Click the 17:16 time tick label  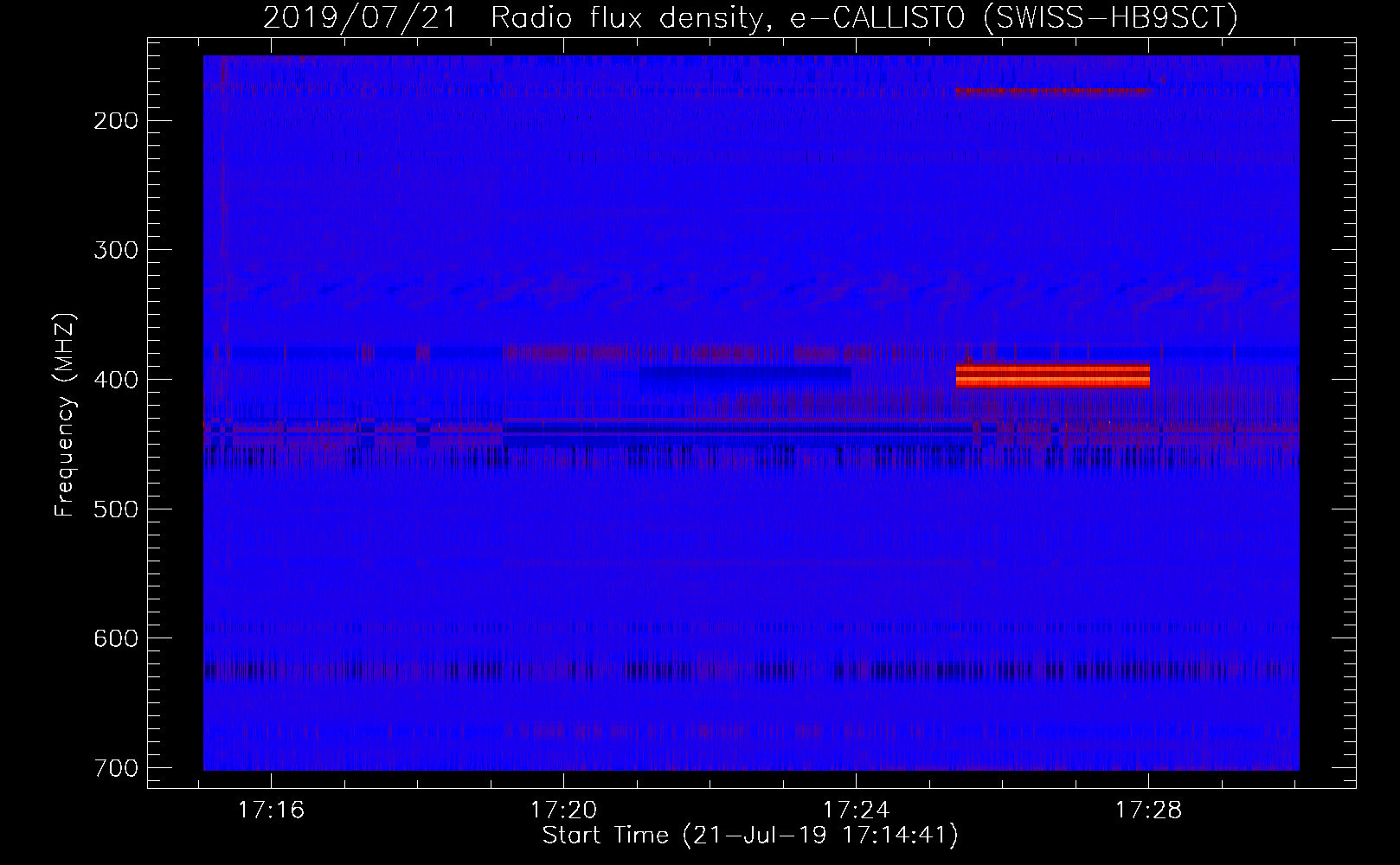pos(272,811)
